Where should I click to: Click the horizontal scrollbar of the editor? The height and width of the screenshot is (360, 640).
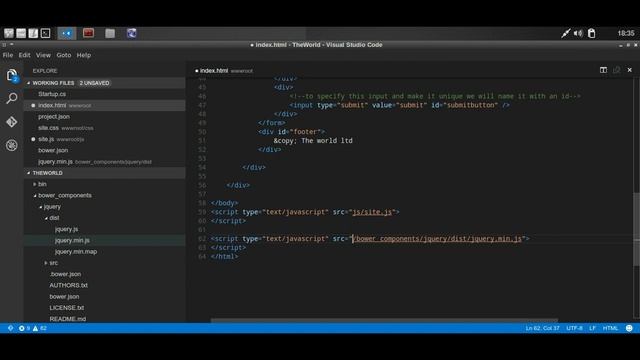[384, 320]
